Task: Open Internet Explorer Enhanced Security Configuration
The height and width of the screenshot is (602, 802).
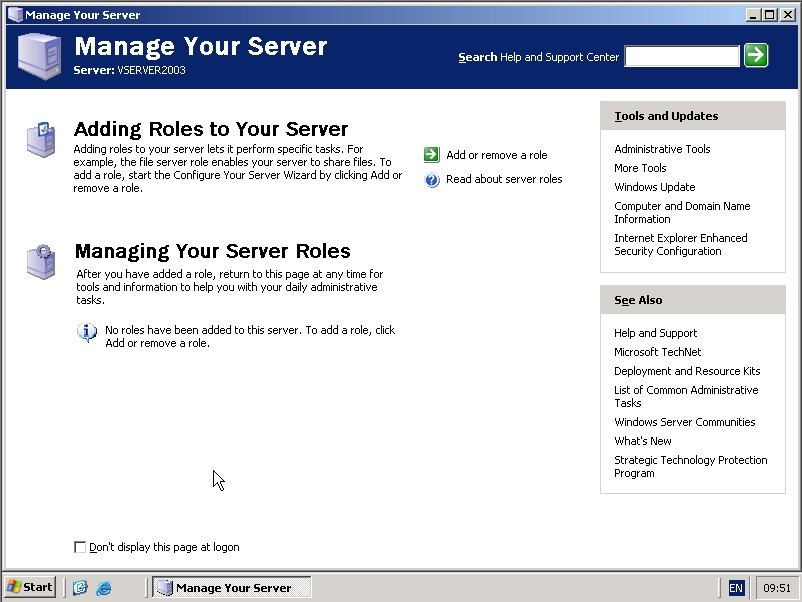Action: click(x=680, y=244)
